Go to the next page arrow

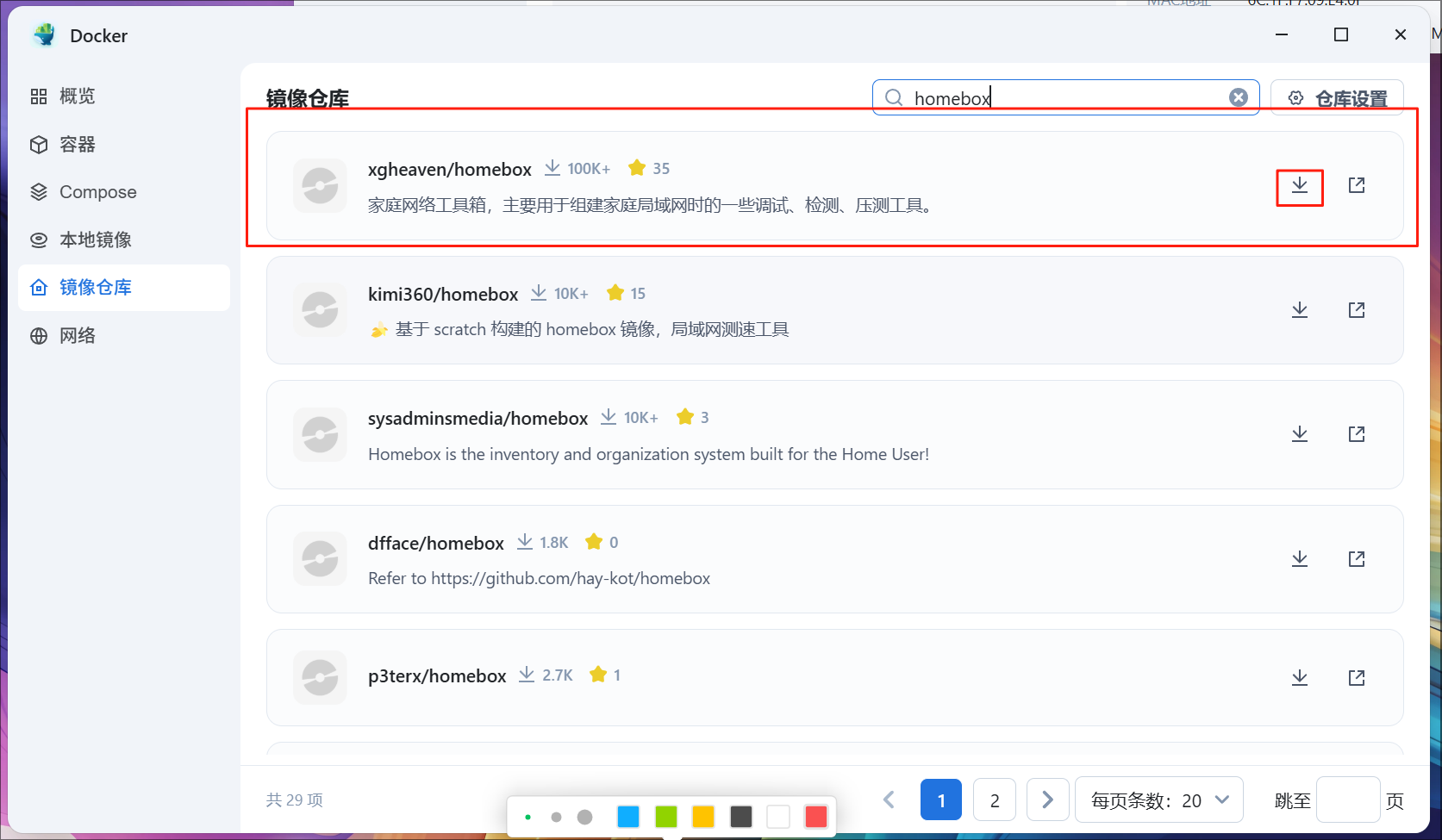click(1048, 800)
